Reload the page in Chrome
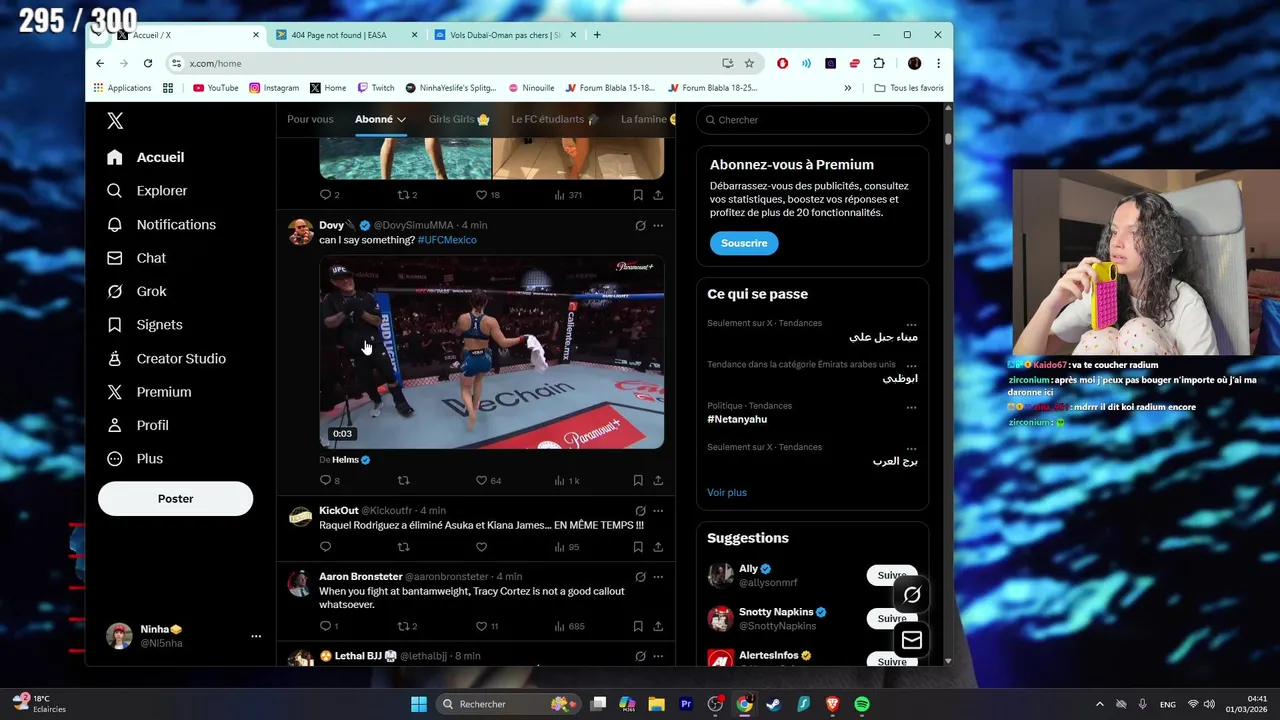Viewport: 1280px width, 720px height. pyautogui.click(x=148, y=63)
